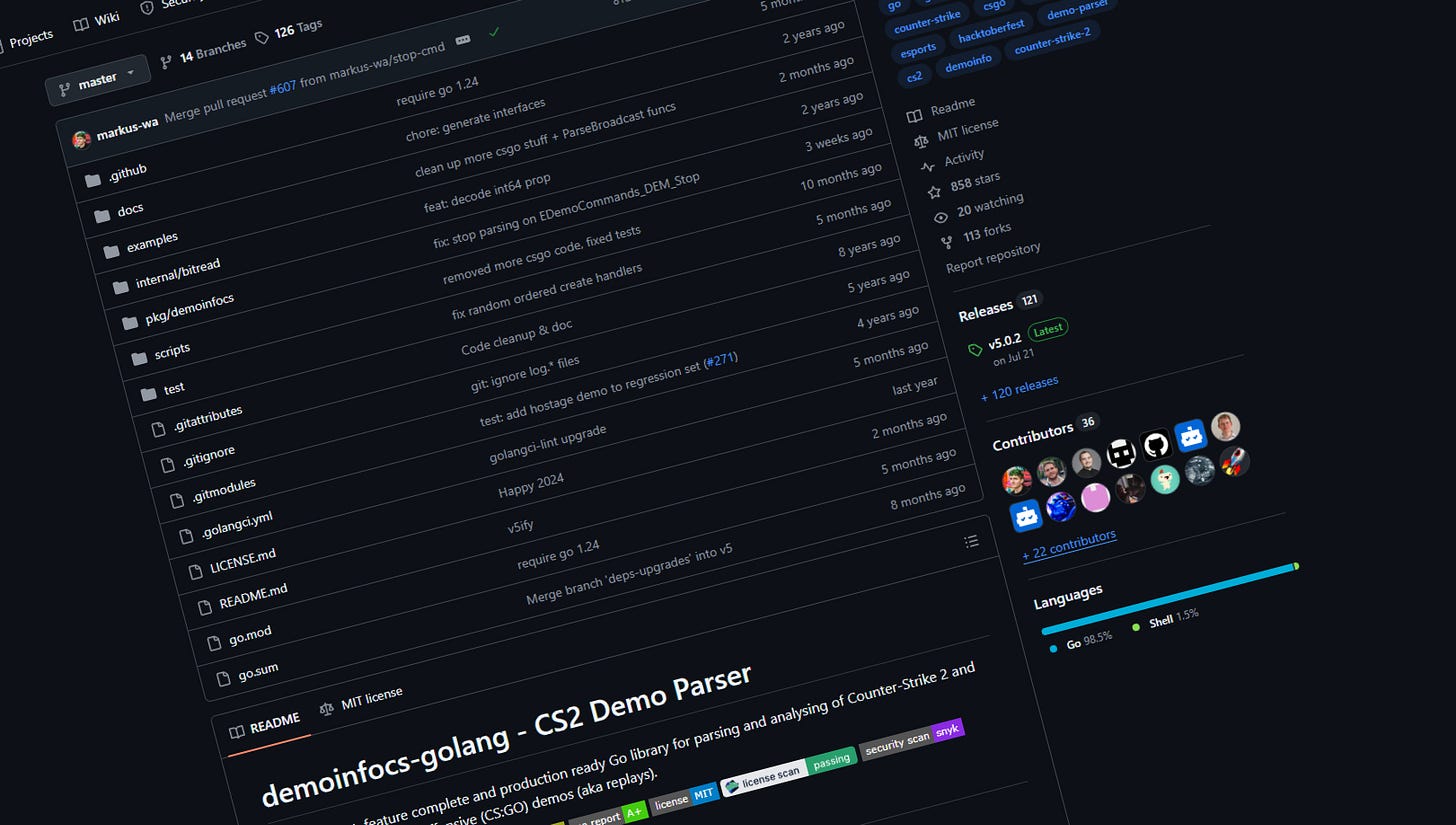Image resolution: width=1456 pixels, height=825 pixels.
Task: Open the test folder
Action: (174, 388)
